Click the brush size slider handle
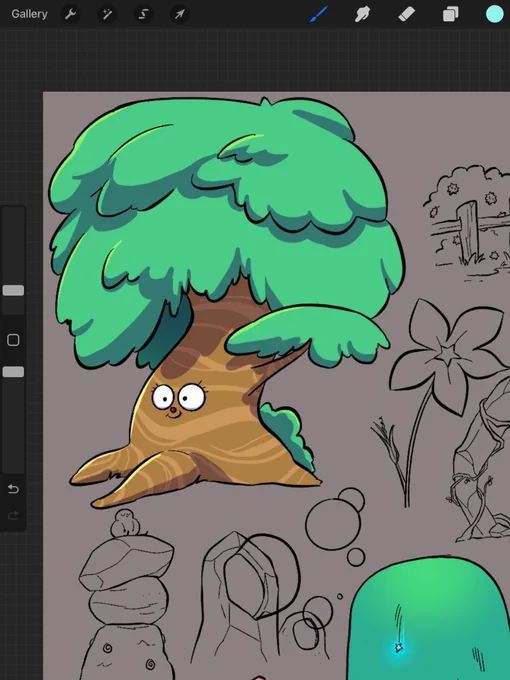510x680 pixels. click(13, 291)
